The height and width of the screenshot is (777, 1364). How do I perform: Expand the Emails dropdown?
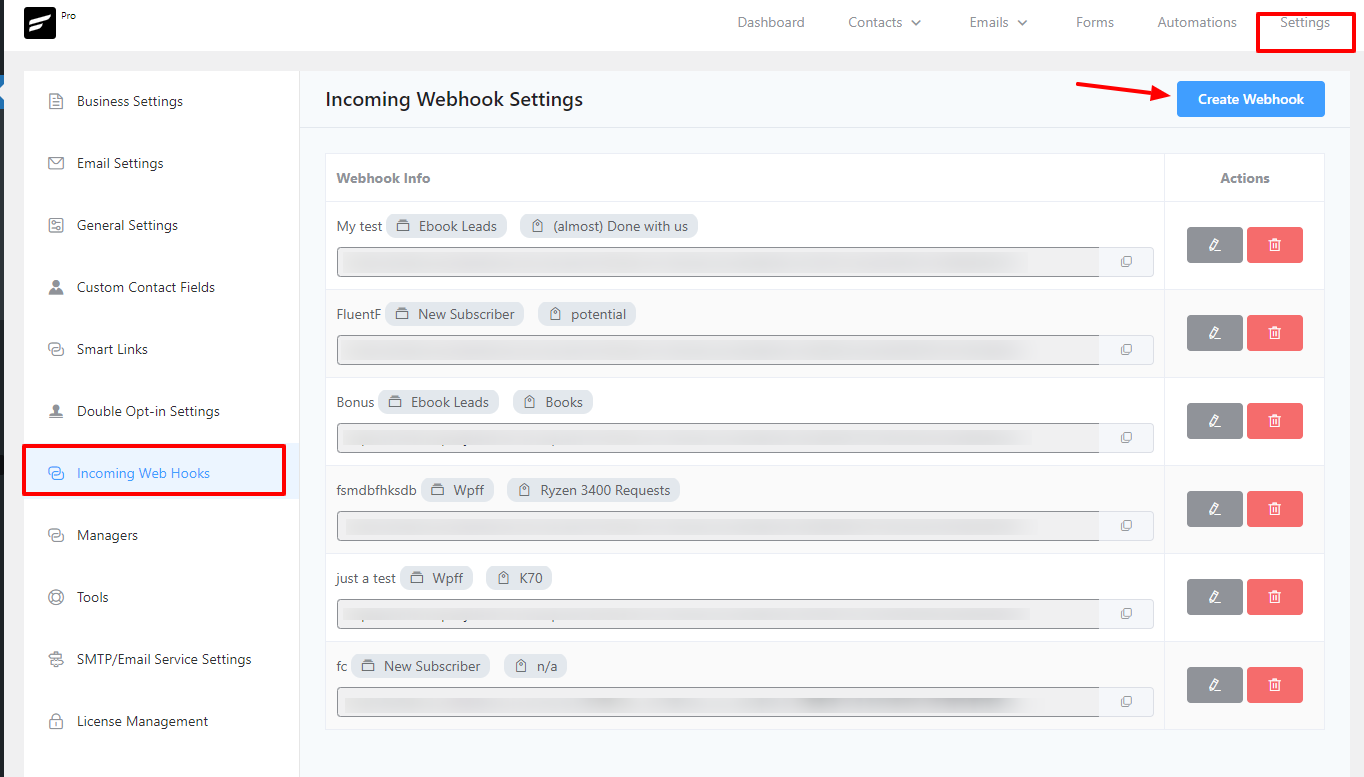(x=996, y=22)
